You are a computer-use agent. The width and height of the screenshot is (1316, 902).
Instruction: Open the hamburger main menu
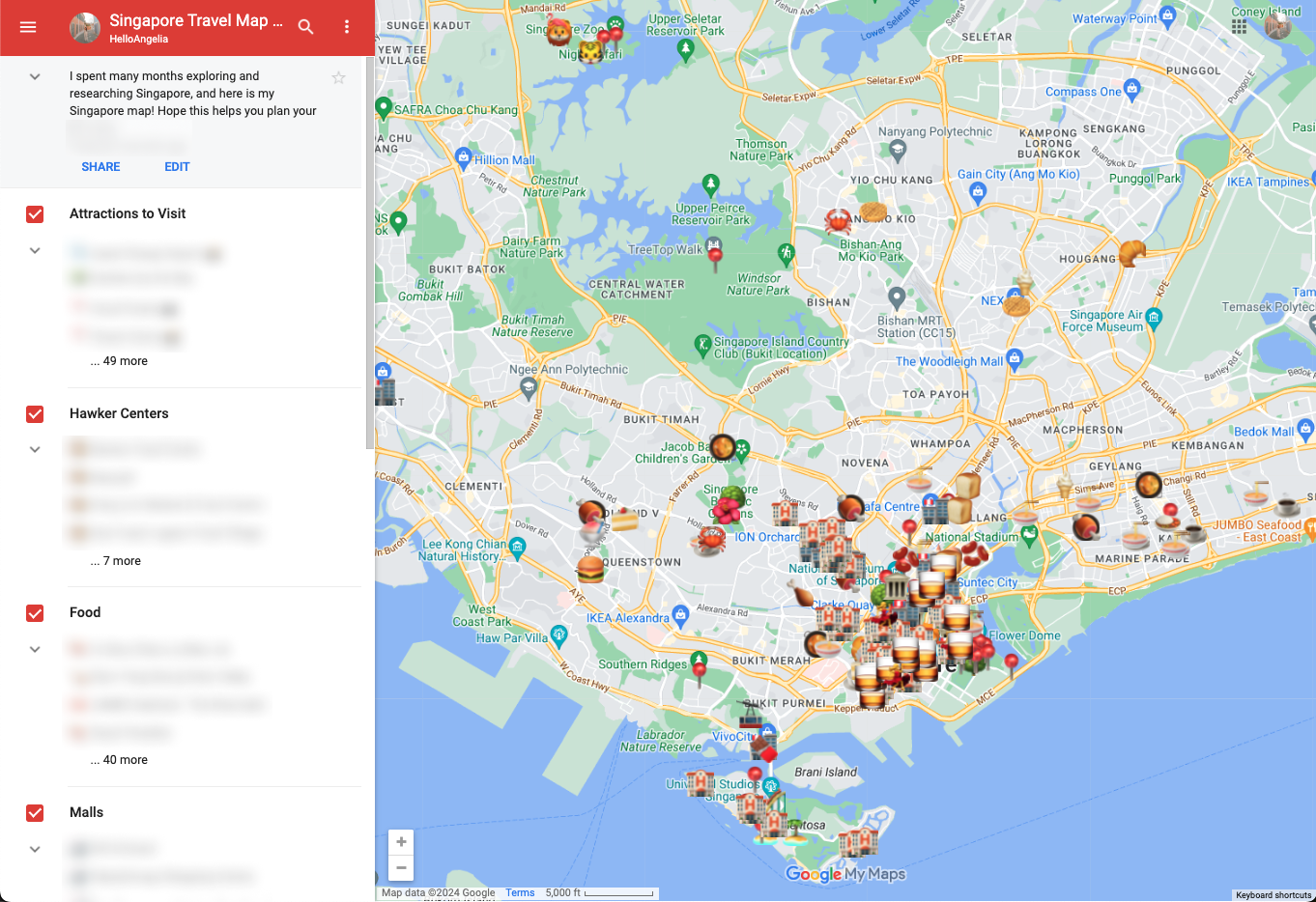pos(28,27)
